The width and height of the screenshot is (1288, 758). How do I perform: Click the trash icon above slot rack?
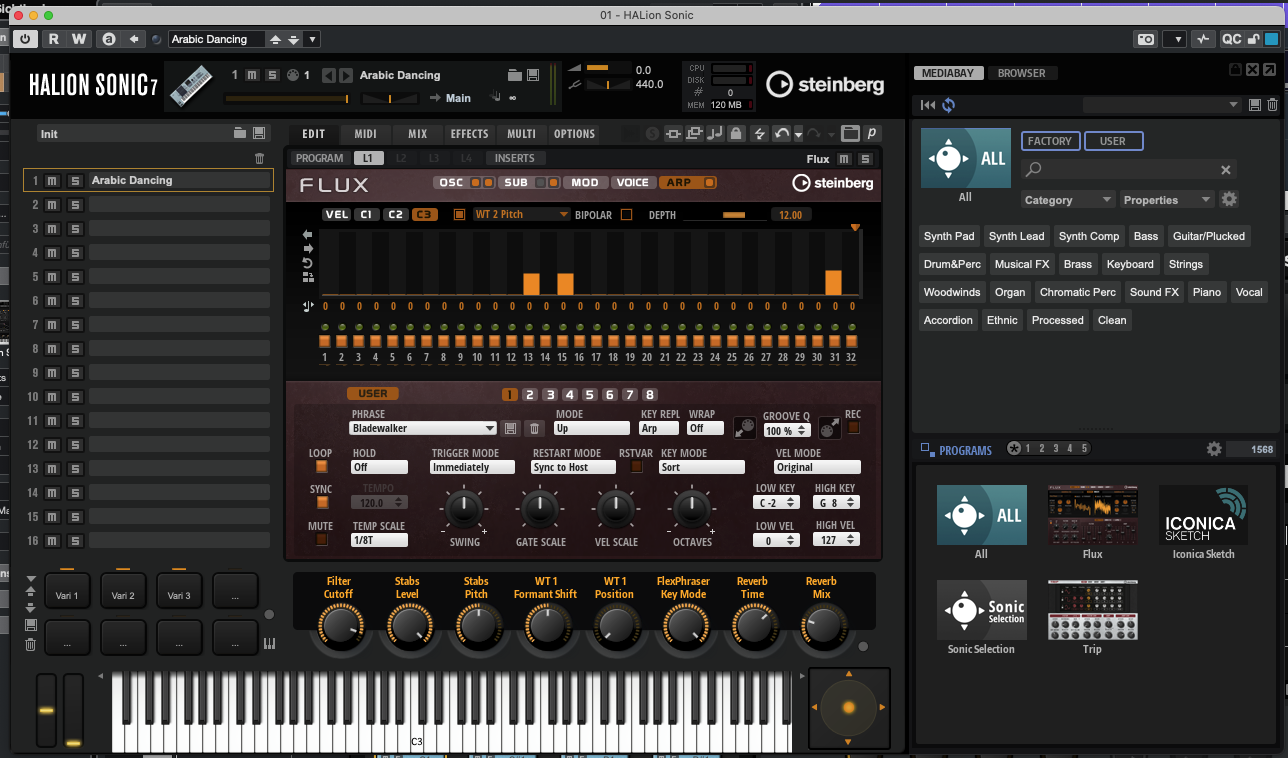(x=260, y=158)
